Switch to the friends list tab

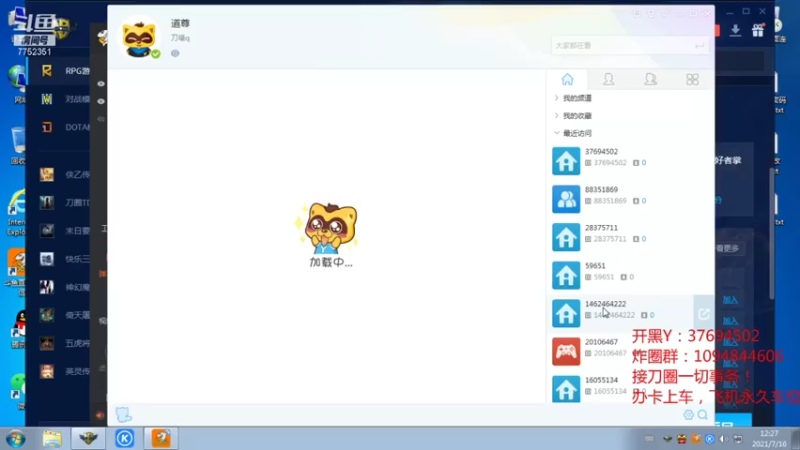point(608,79)
